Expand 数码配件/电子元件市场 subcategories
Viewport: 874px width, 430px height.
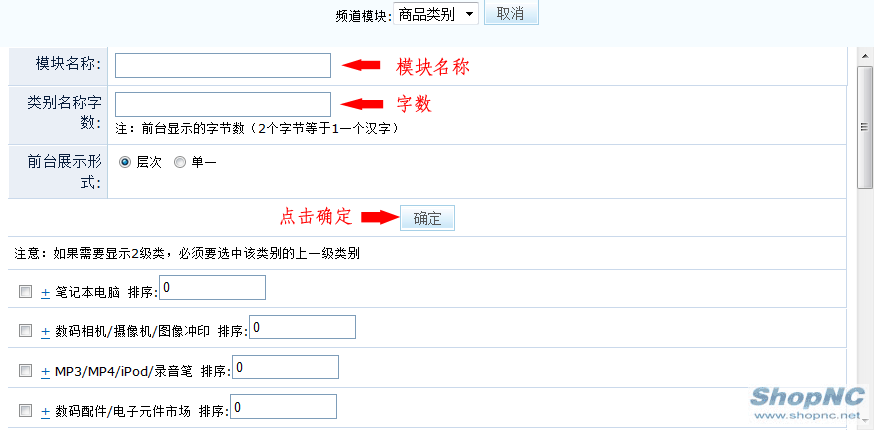tap(46, 412)
